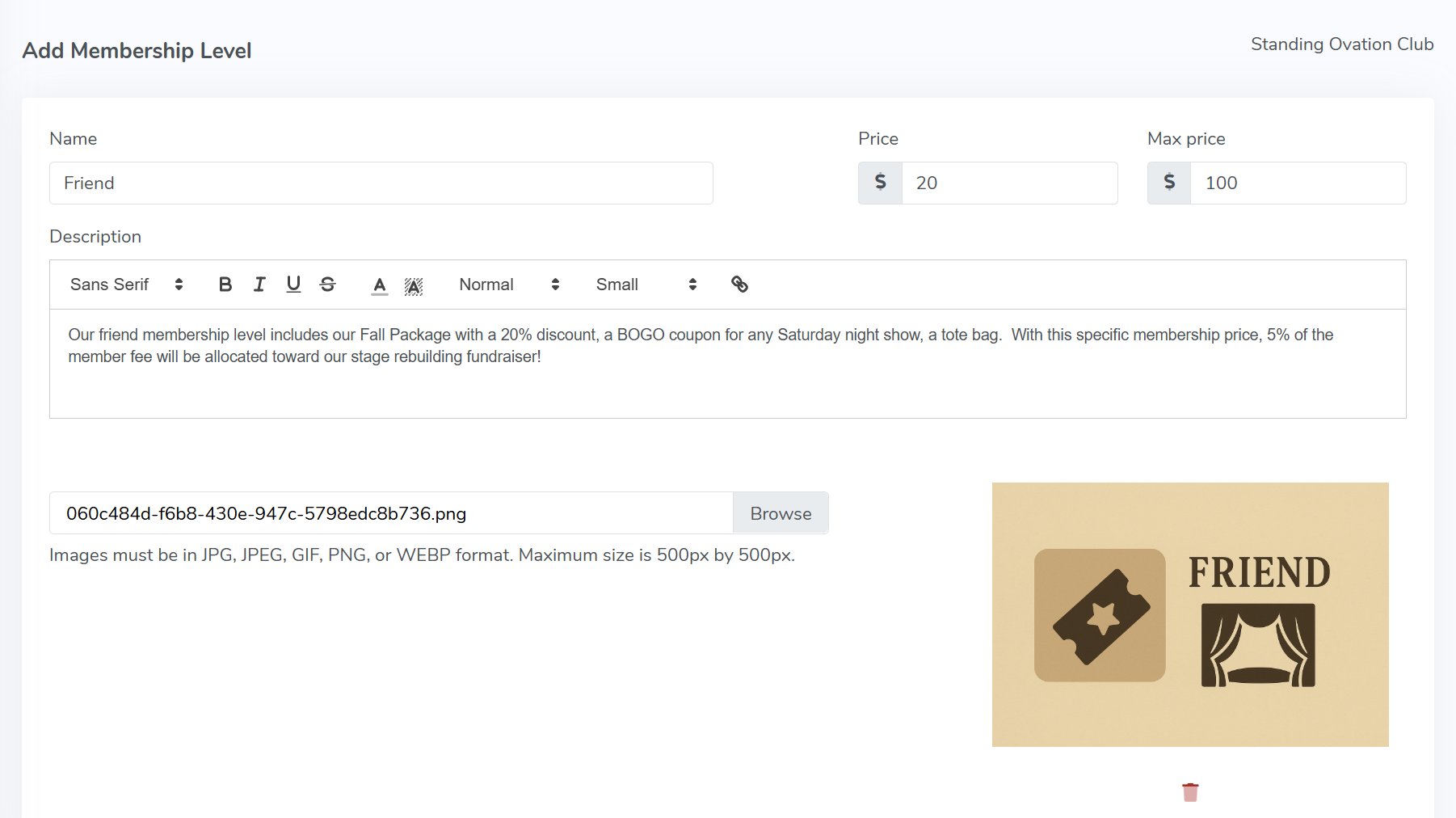Screen dimensions: 1456x818
Task: Click the Friend membership image preview
Action: point(1190,614)
